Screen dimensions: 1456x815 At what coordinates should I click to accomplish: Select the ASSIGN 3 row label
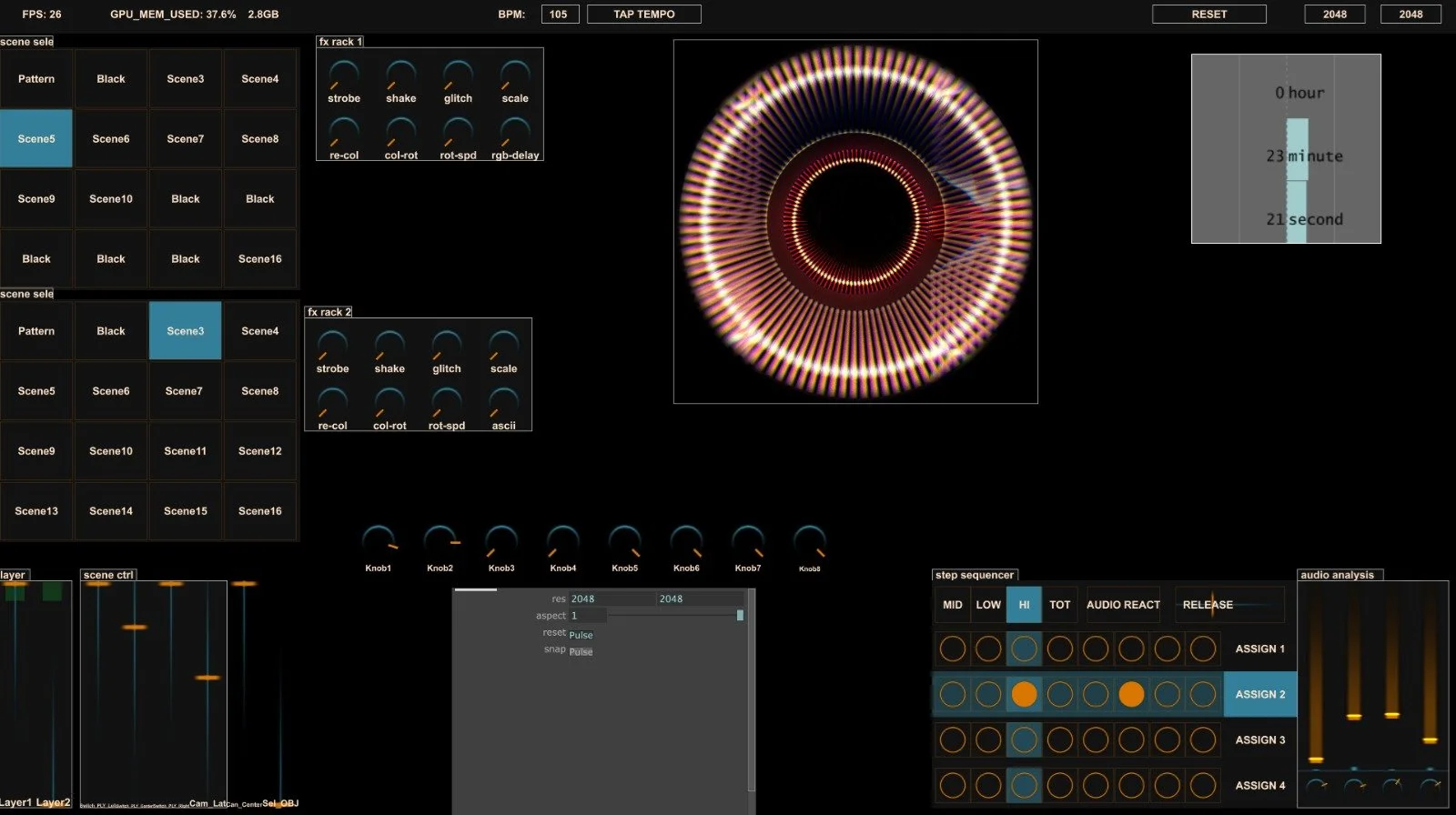point(1259,740)
